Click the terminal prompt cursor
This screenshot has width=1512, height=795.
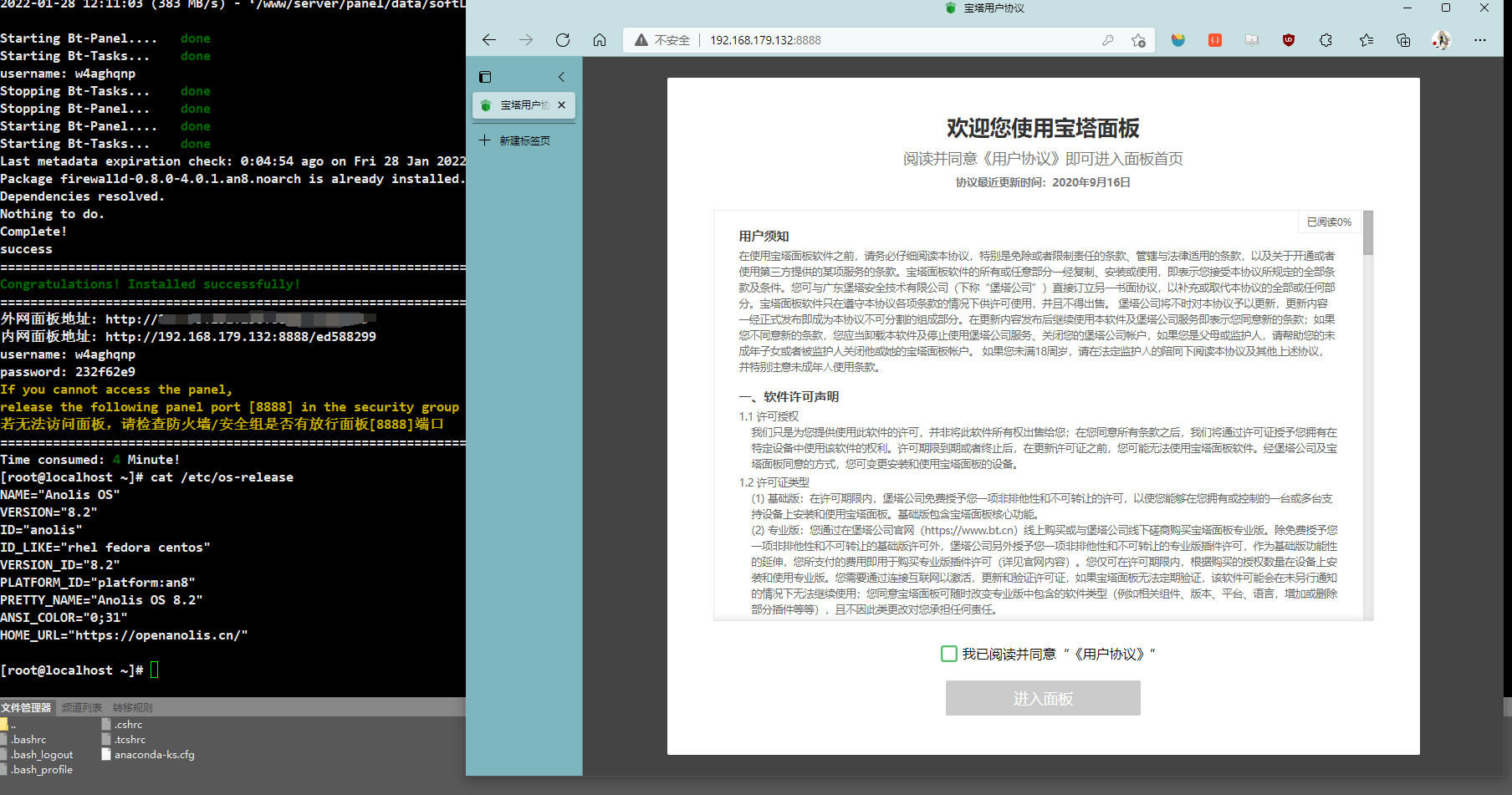click(x=155, y=670)
